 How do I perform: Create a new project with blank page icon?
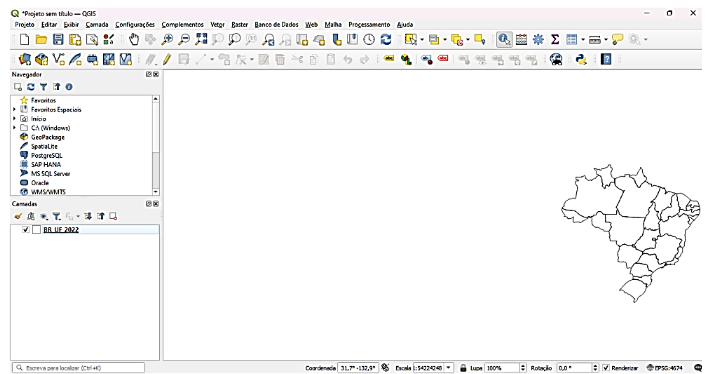24,40
